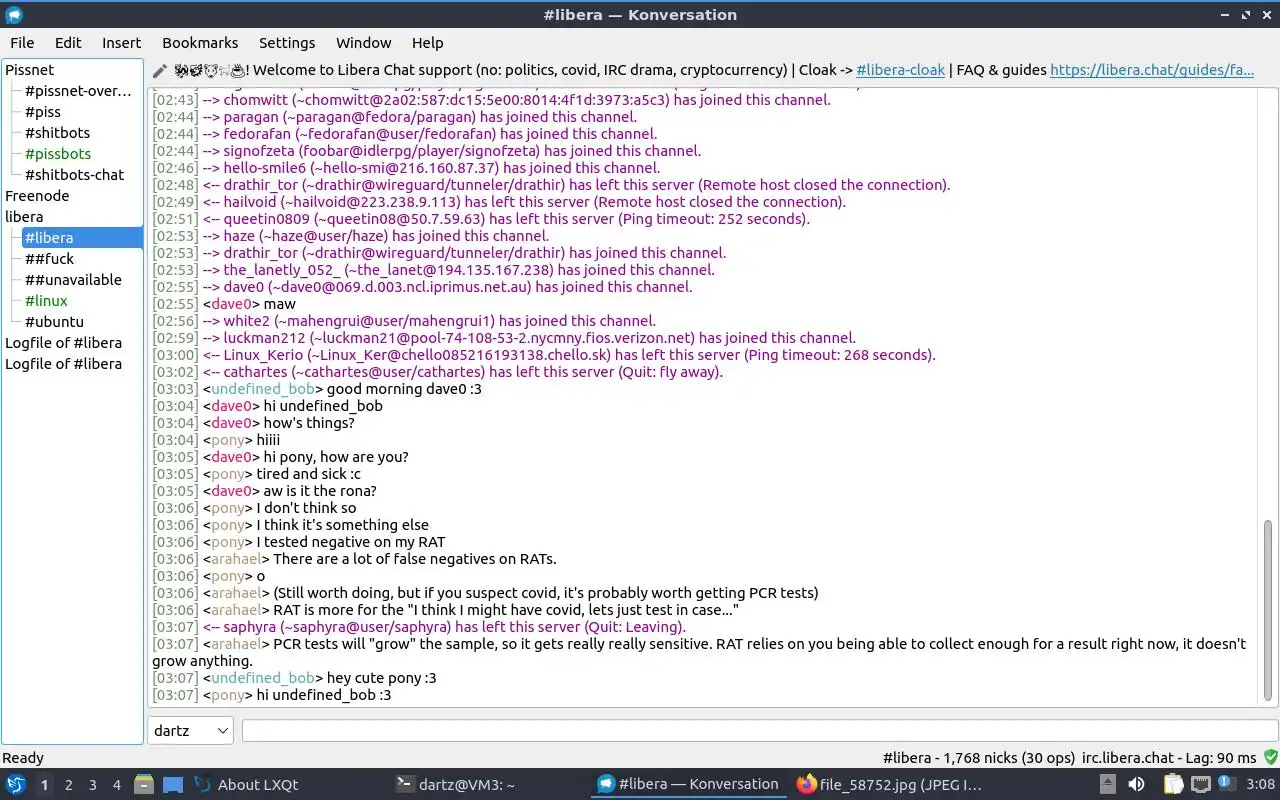1280x800 pixels.
Task: Click the chat message input field
Action: [x=759, y=731]
